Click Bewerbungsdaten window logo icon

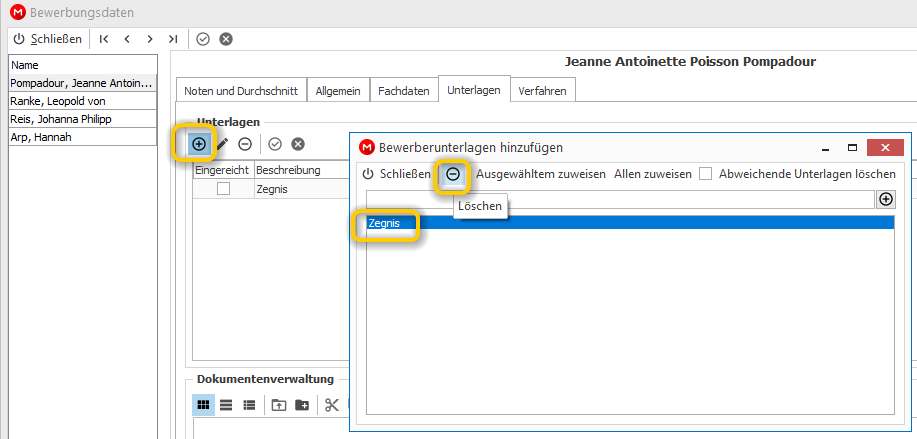[18, 12]
